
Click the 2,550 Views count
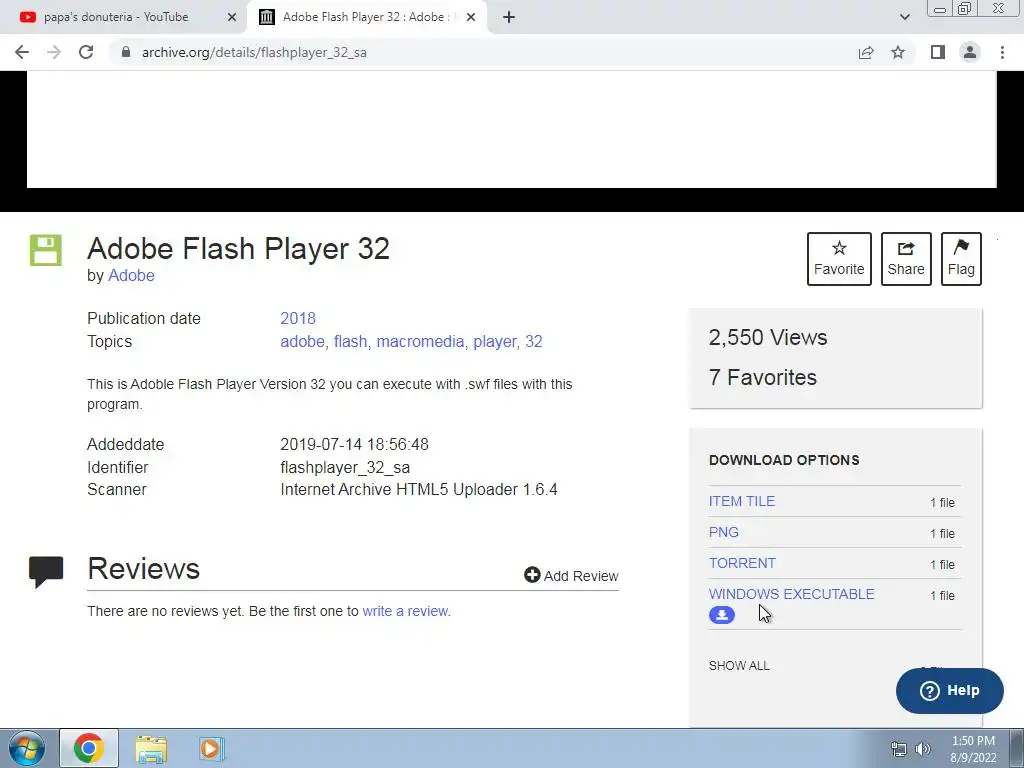[768, 337]
